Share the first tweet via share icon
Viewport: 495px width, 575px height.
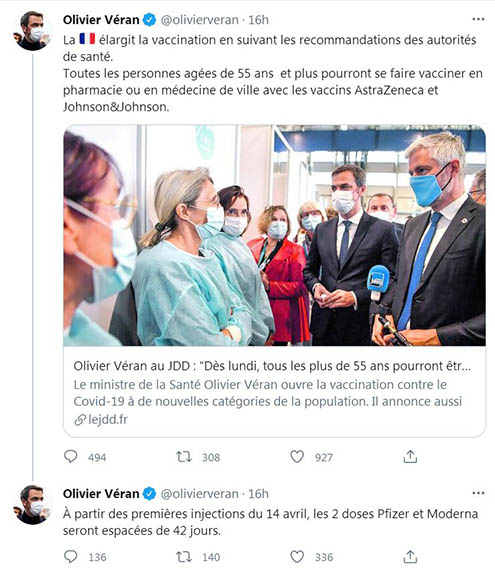410,457
